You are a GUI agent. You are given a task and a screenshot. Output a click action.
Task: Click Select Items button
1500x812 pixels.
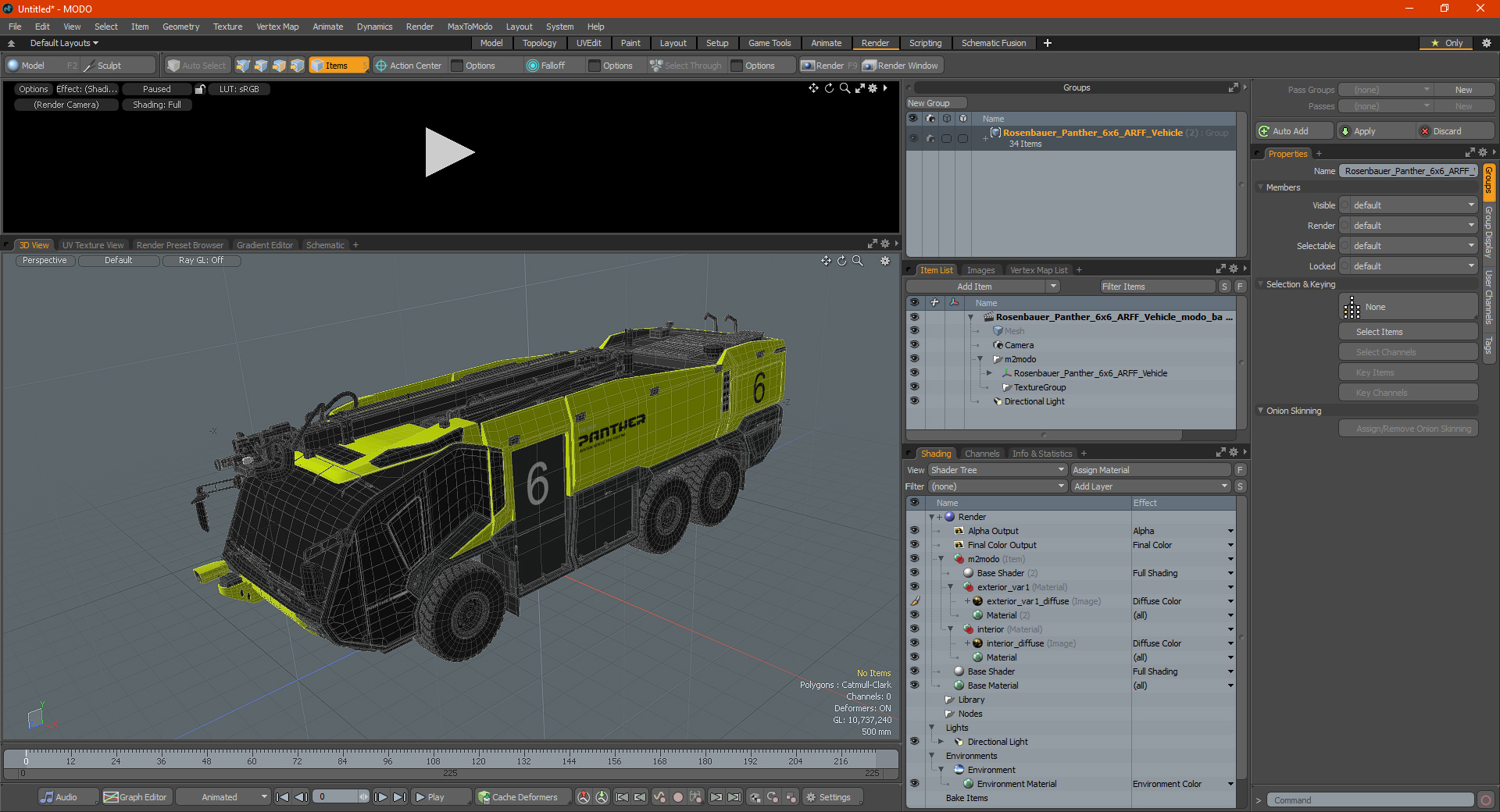click(x=1408, y=332)
